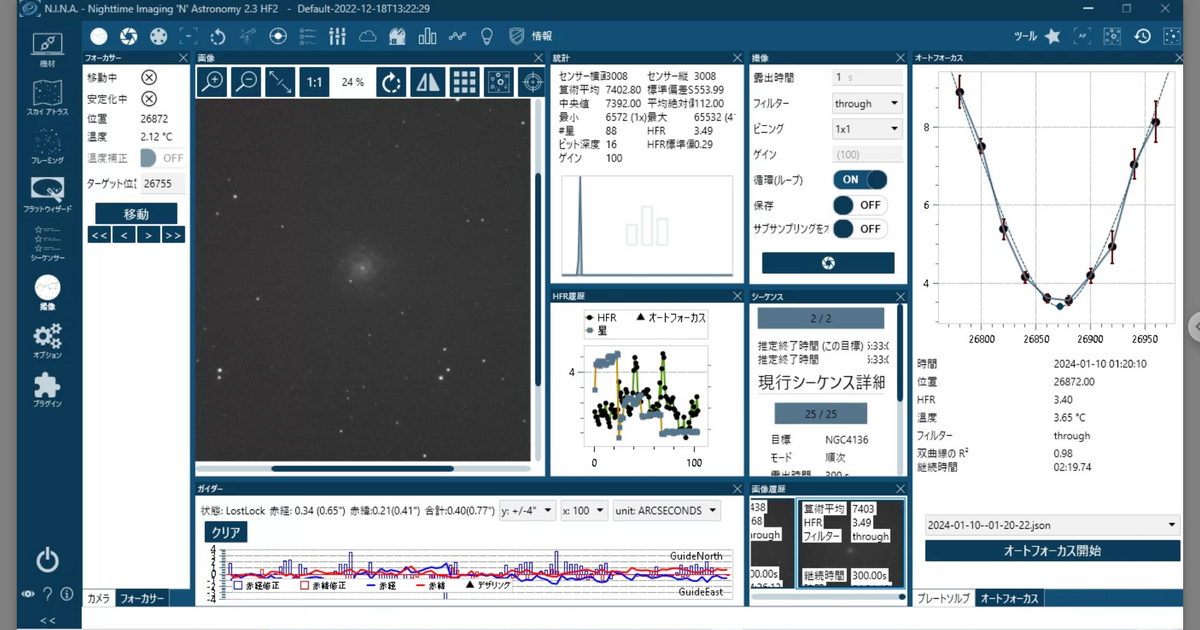Viewport: 1200px width, 630px height.
Task: Click the camera shutter capture button
Action: pos(828,263)
